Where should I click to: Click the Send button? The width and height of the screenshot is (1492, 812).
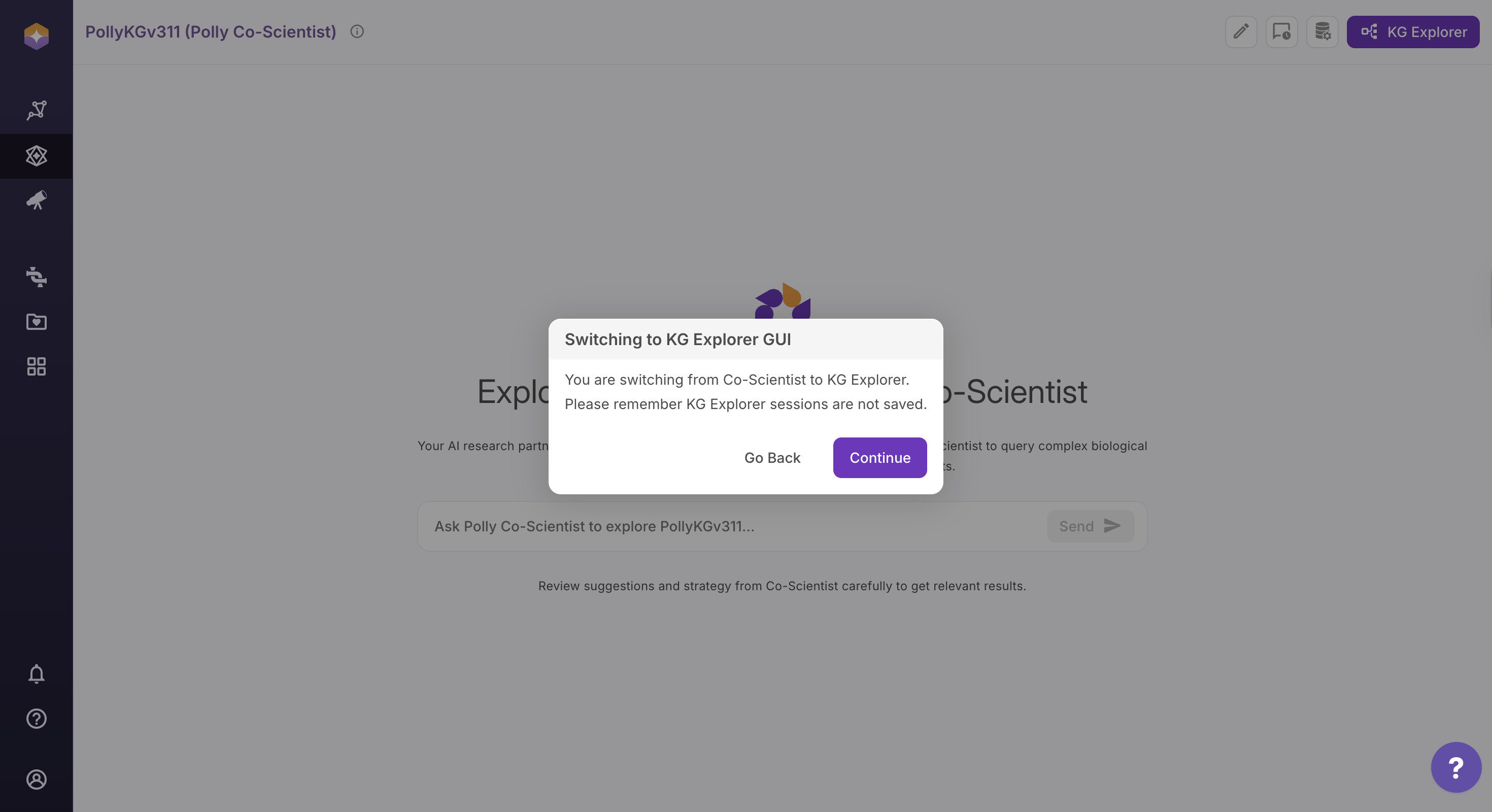click(1090, 526)
